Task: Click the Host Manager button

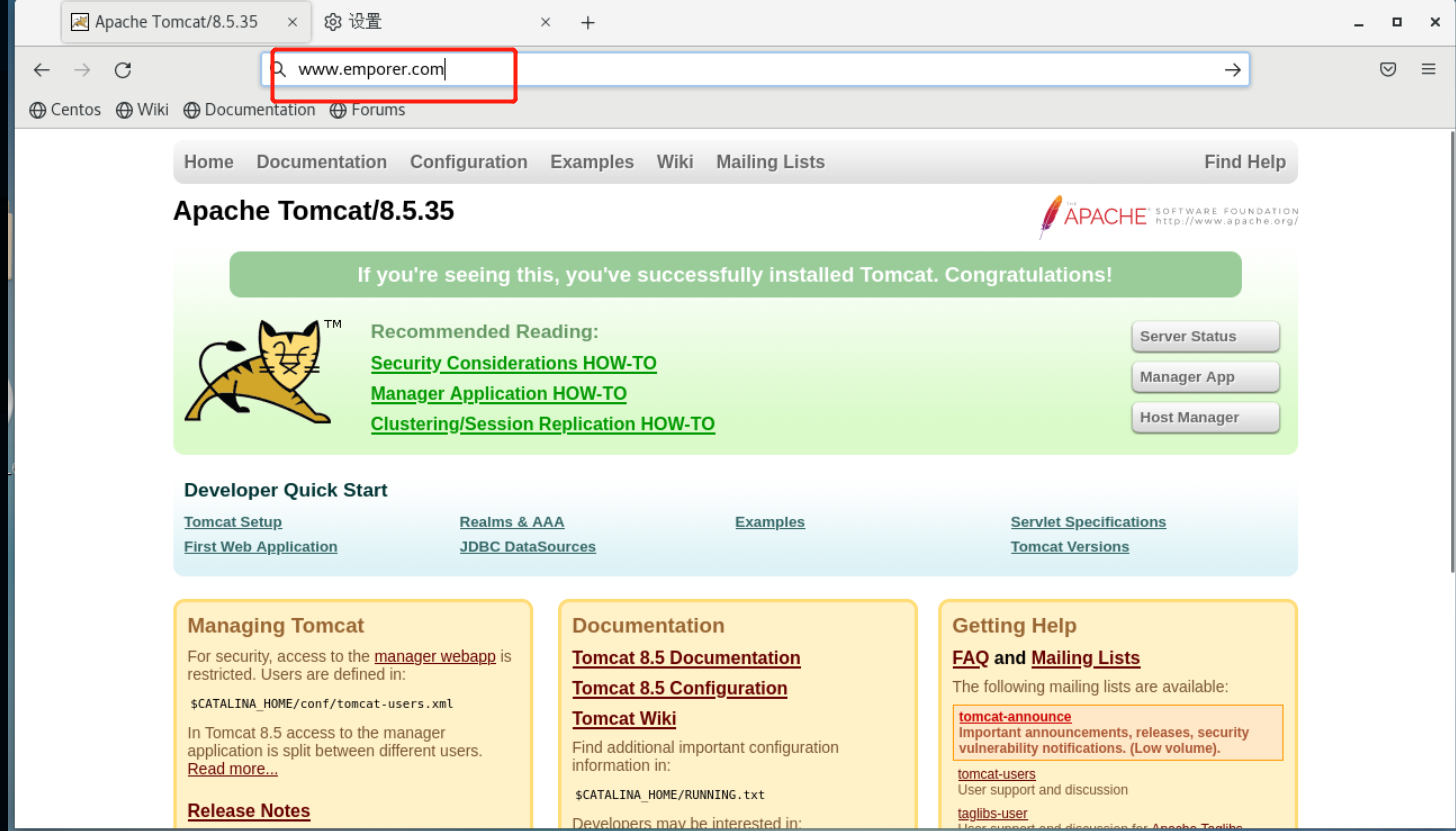Action: coord(1205,418)
